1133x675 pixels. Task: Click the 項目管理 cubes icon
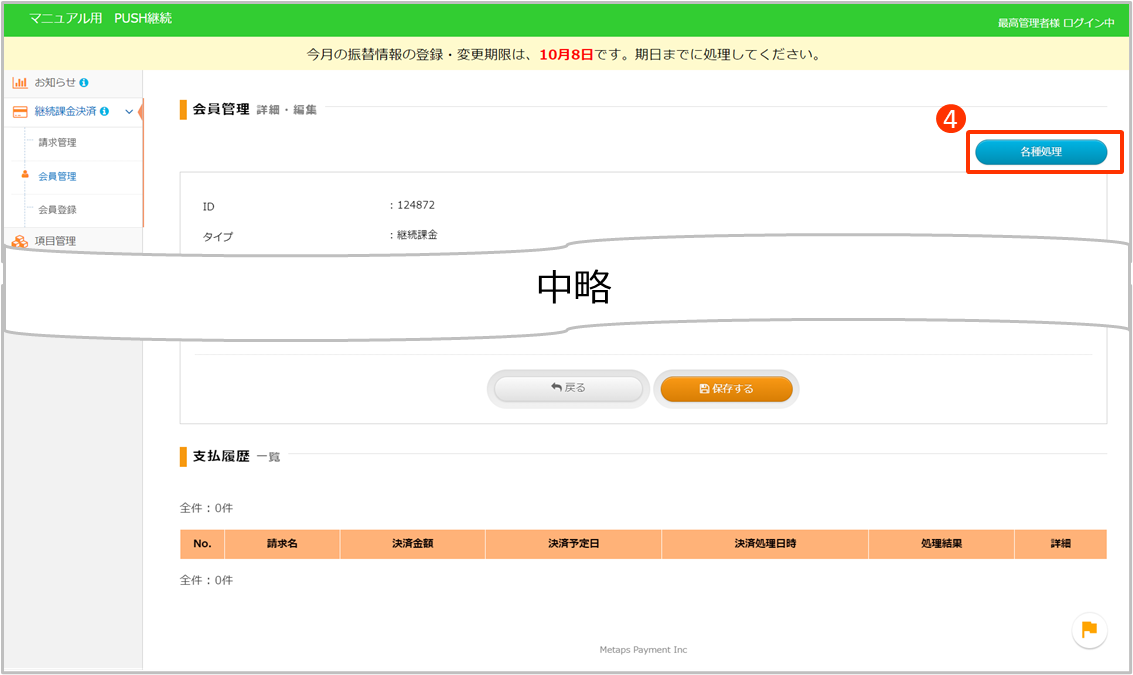point(20,241)
